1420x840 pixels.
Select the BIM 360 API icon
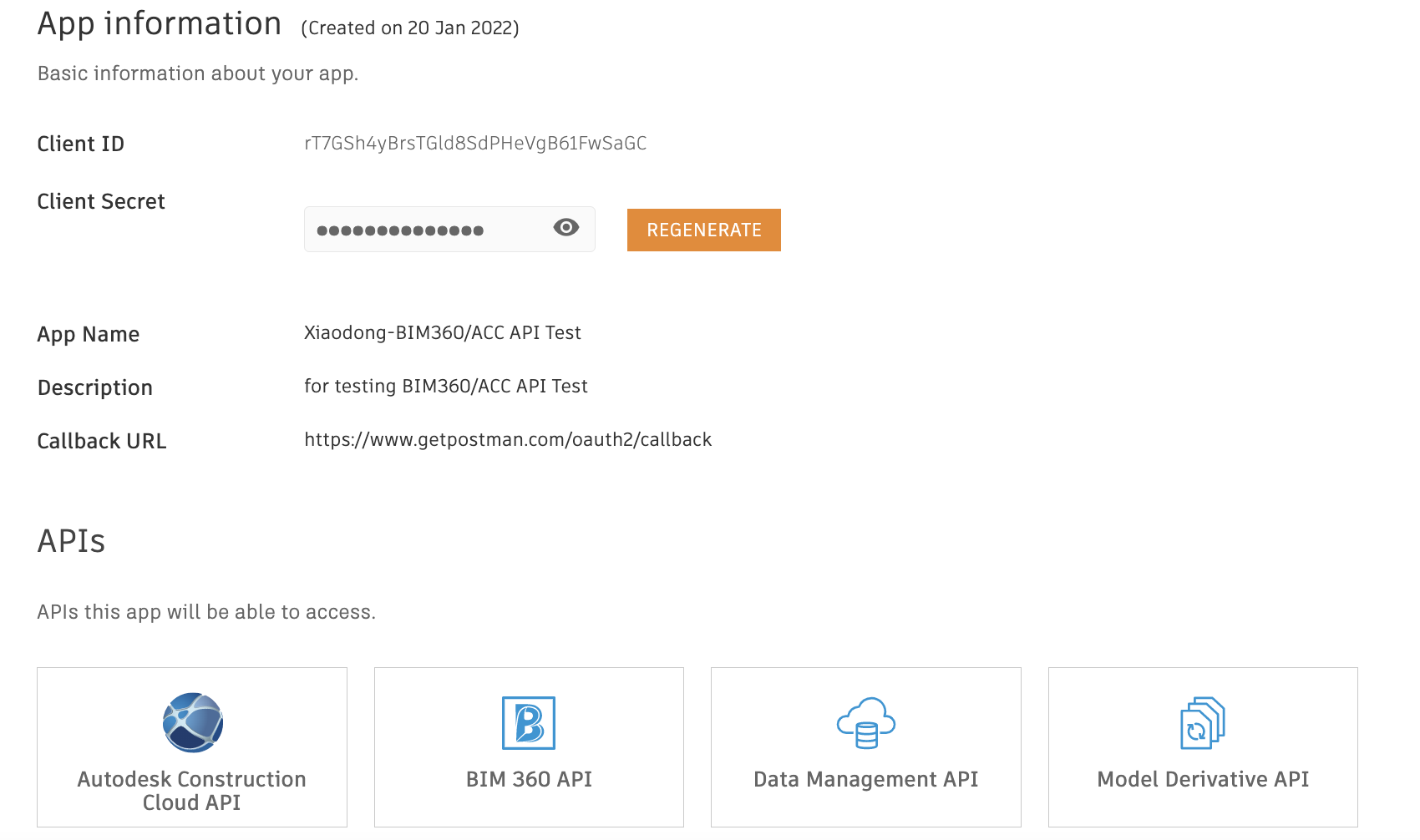529,723
